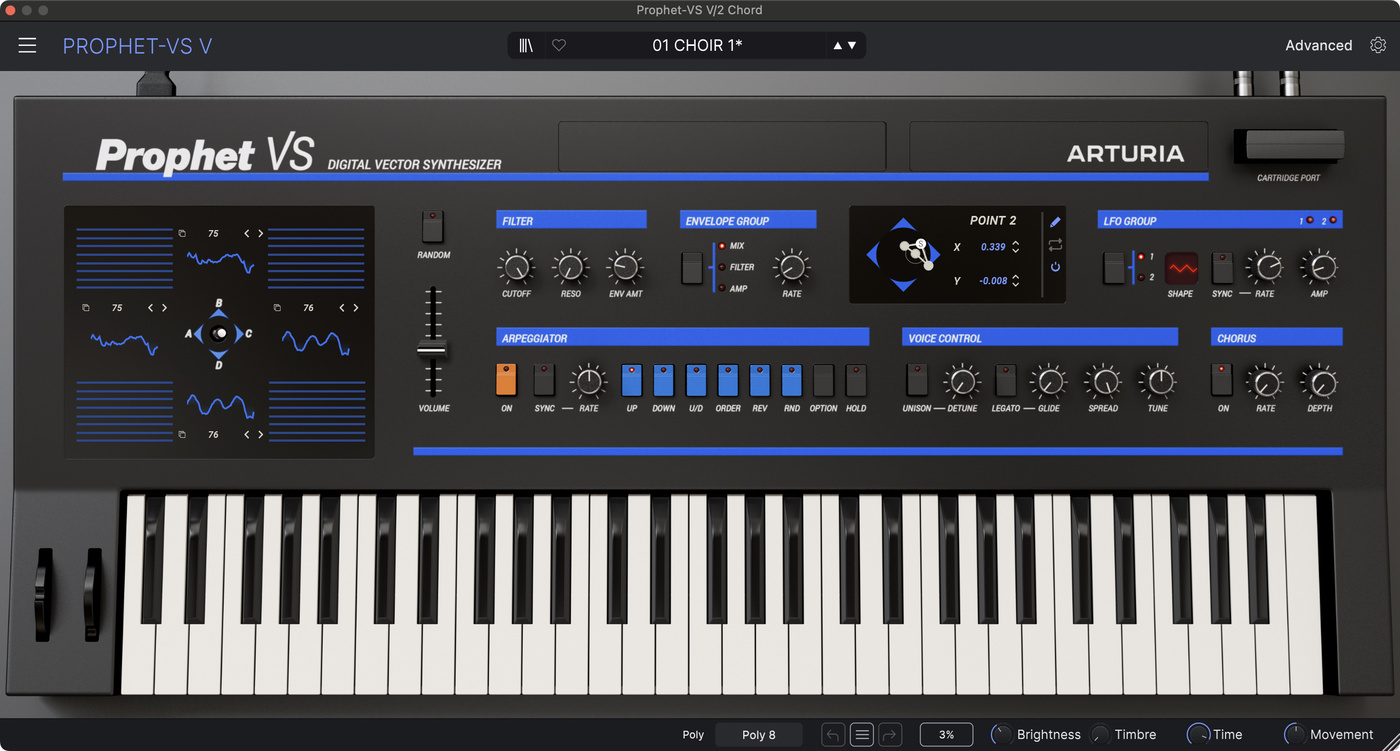
Task: Select previous waveform for oscillator A
Action: click(151, 308)
